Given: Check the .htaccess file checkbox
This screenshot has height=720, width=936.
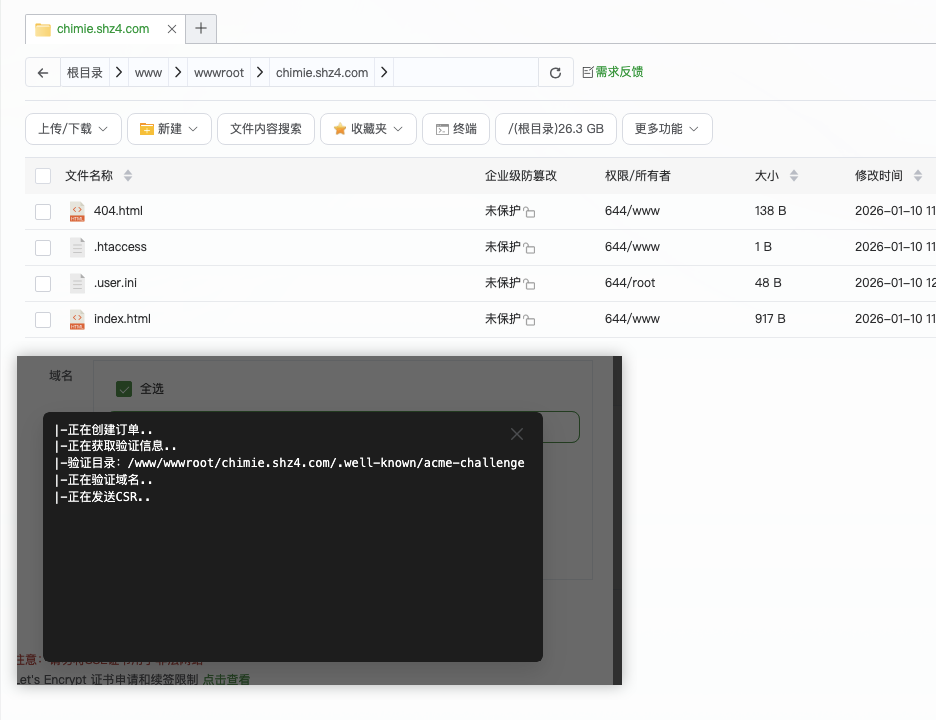Looking at the screenshot, I should (x=43, y=248).
